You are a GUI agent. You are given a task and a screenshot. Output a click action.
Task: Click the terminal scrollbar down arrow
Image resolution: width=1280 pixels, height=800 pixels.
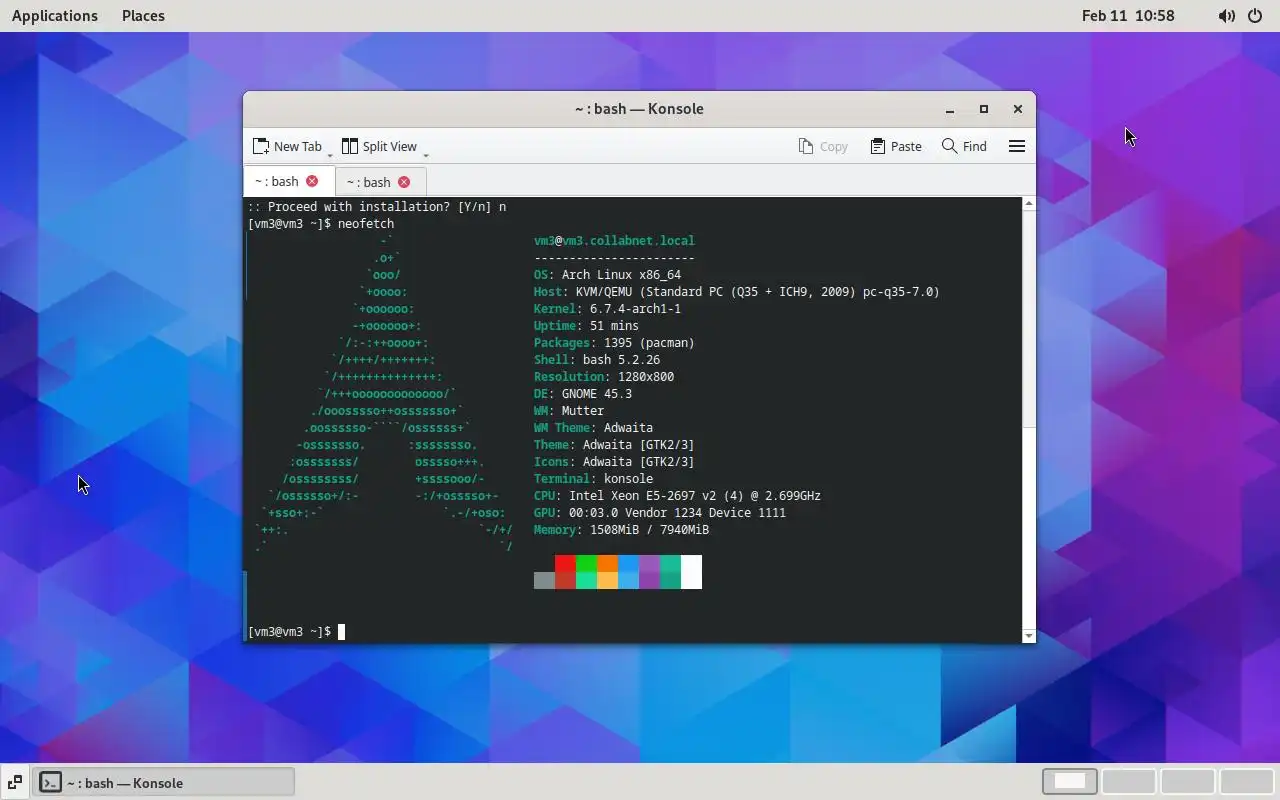1029,636
